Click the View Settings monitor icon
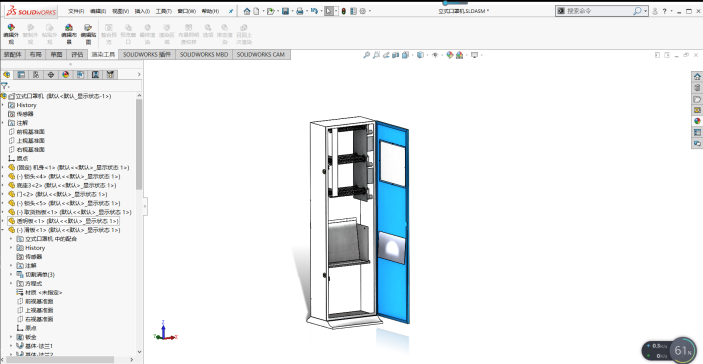 [x=474, y=55]
